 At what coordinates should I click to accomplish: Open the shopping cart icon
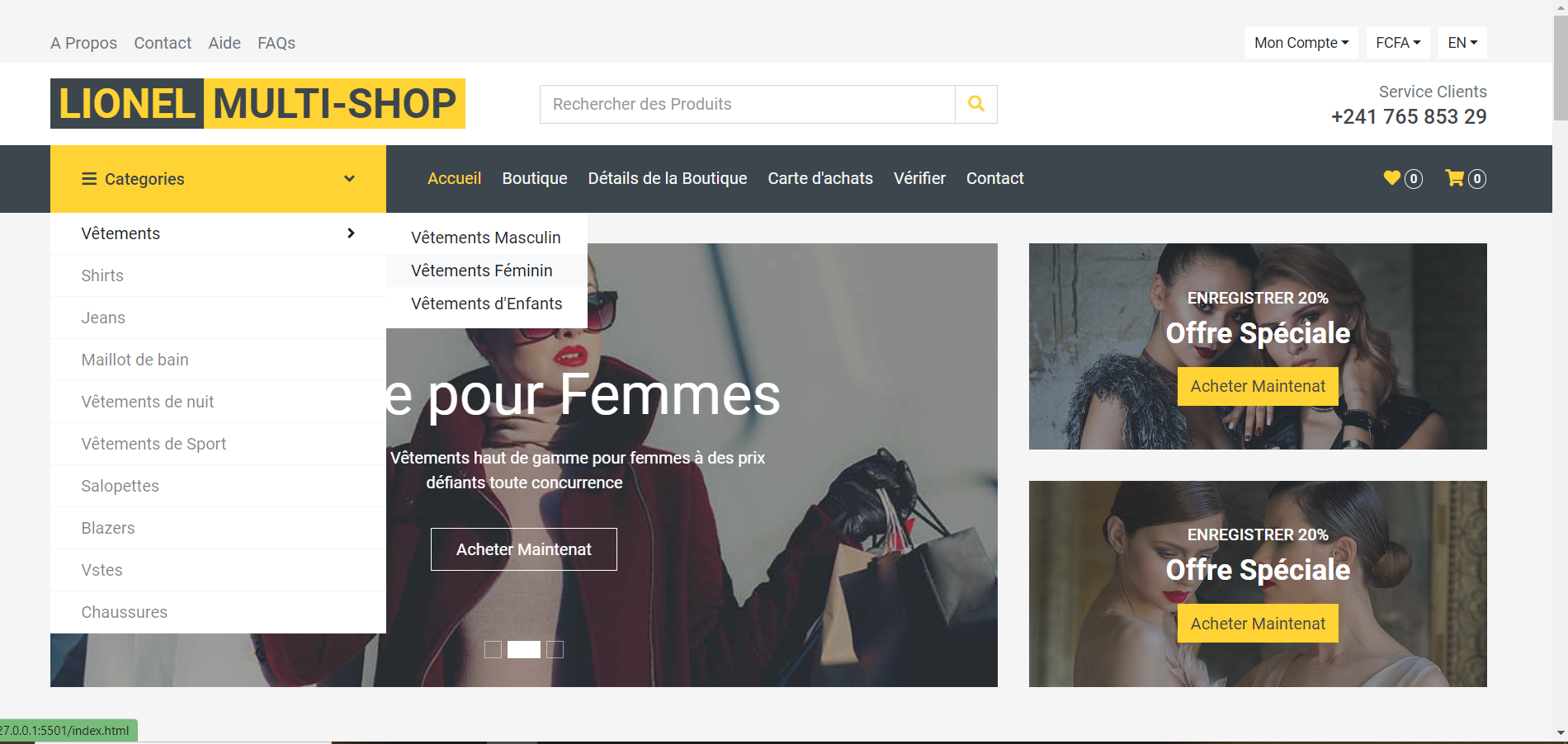[1454, 178]
